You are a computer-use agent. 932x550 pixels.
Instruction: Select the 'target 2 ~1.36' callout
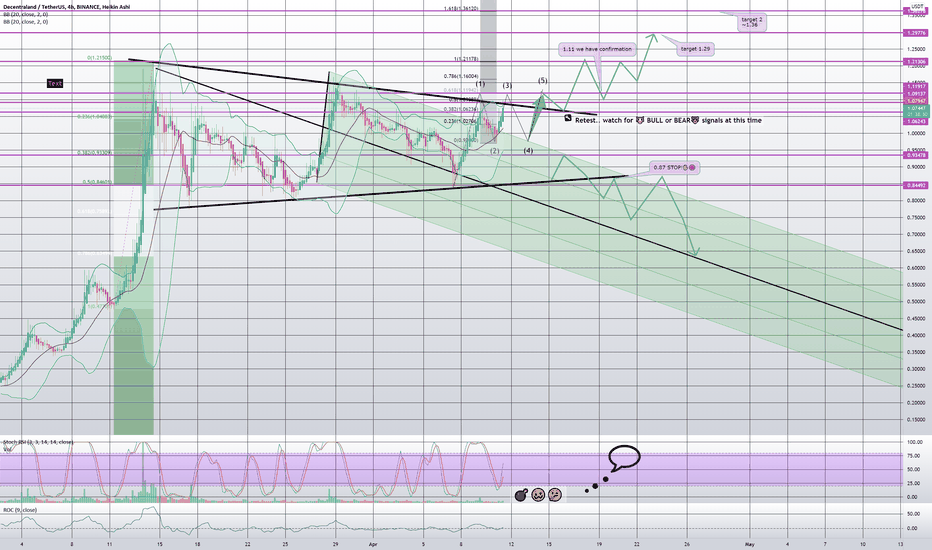click(751, 23)
